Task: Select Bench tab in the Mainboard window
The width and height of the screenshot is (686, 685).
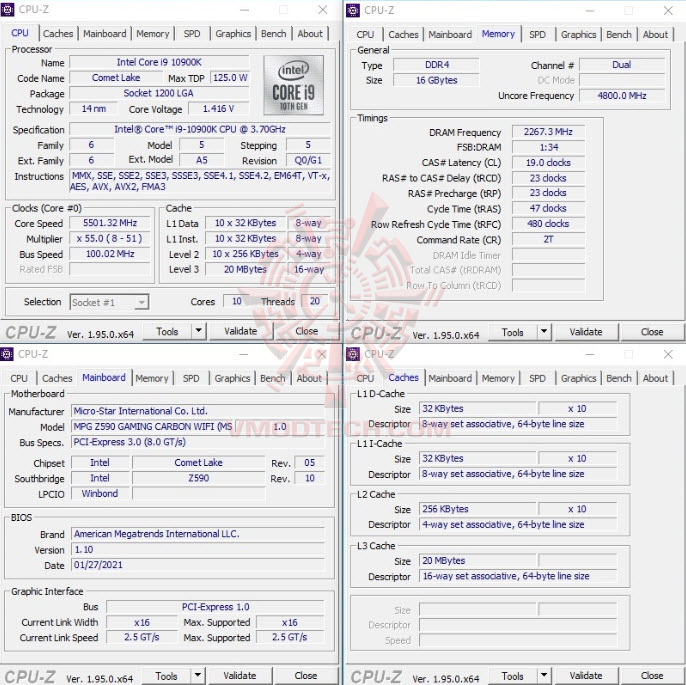Action: tap(273, 378)
